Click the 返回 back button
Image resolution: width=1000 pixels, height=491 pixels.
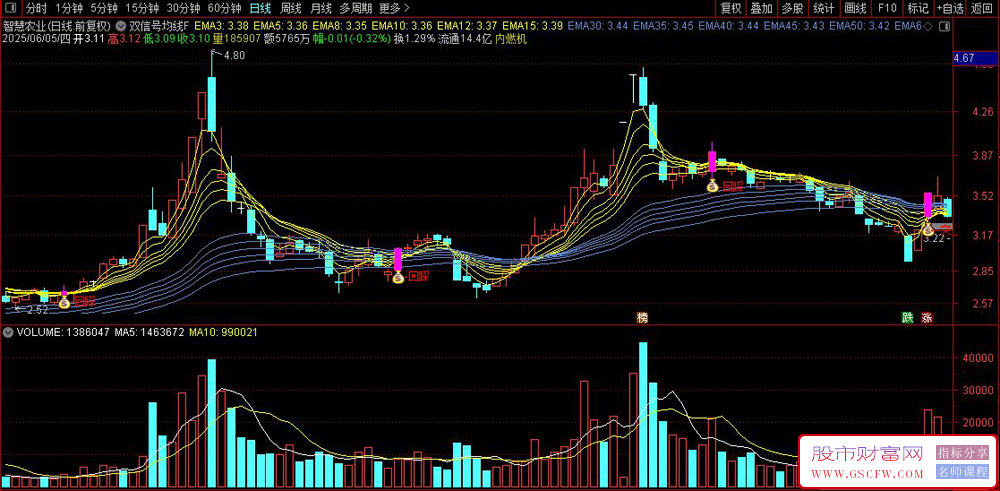coord(982,8)
